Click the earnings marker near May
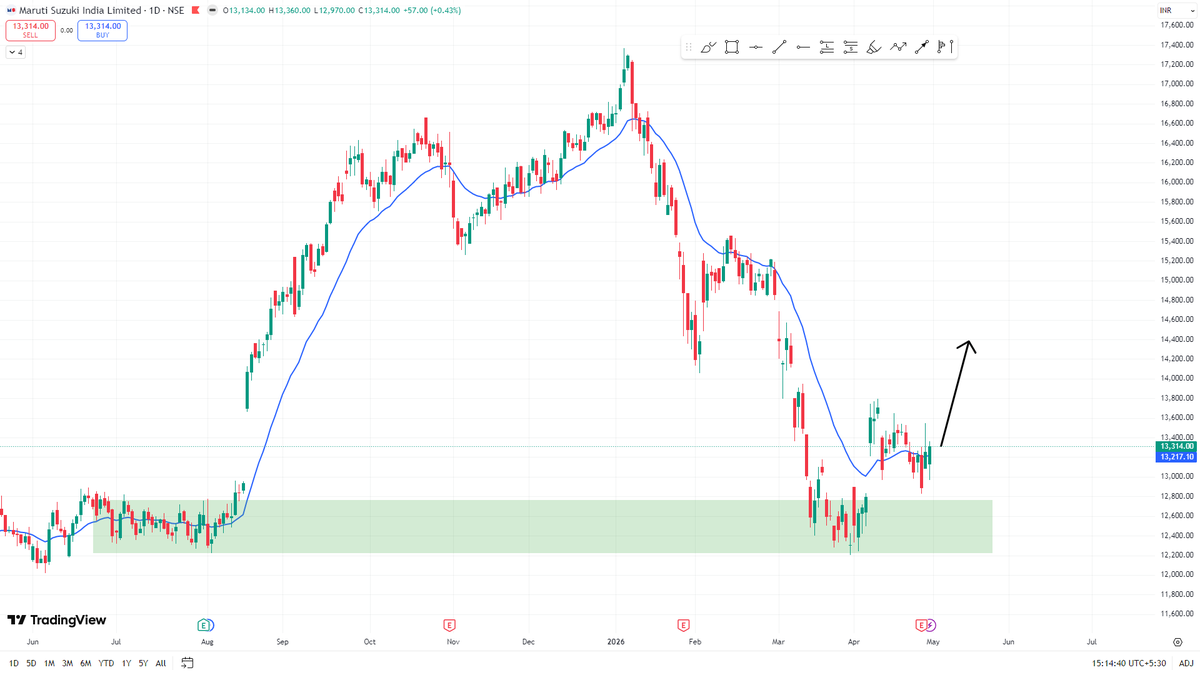The image size is (1200, 675). [x=921, y=625]
